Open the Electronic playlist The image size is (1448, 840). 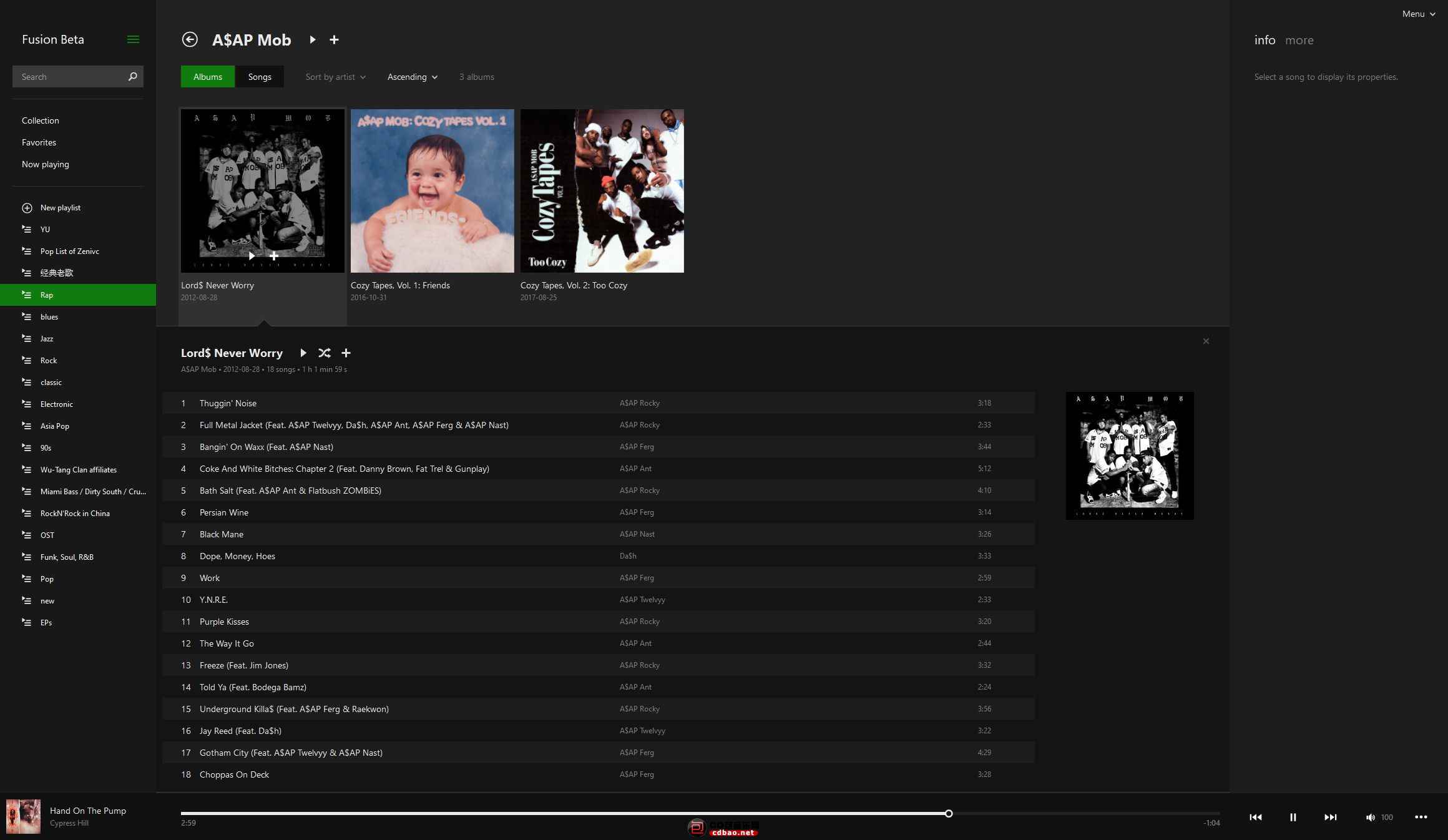[x=78, y=404]
